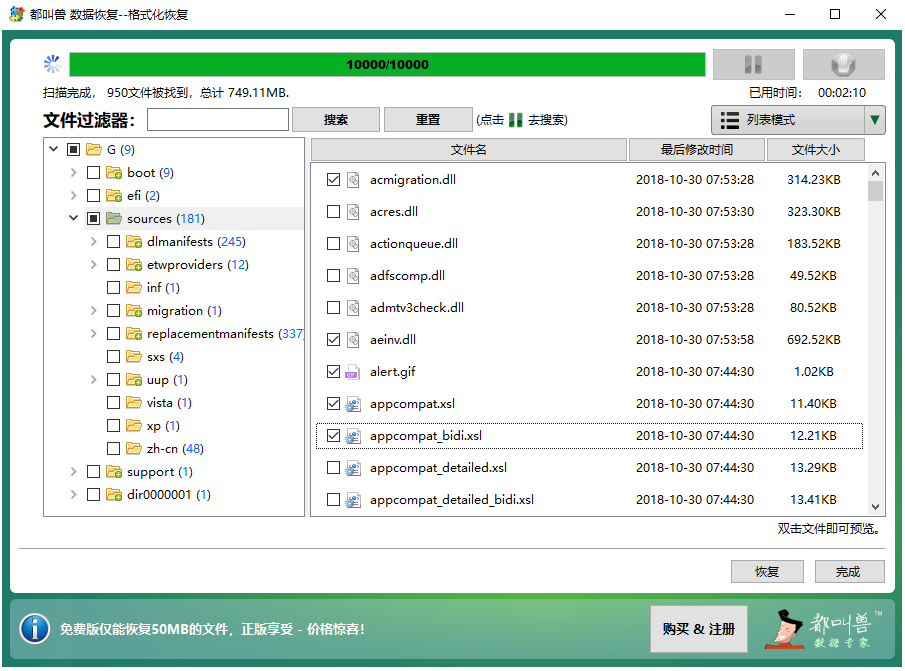
Task: Expand the dlmanifests folder node
Action: tap(94, 242)
